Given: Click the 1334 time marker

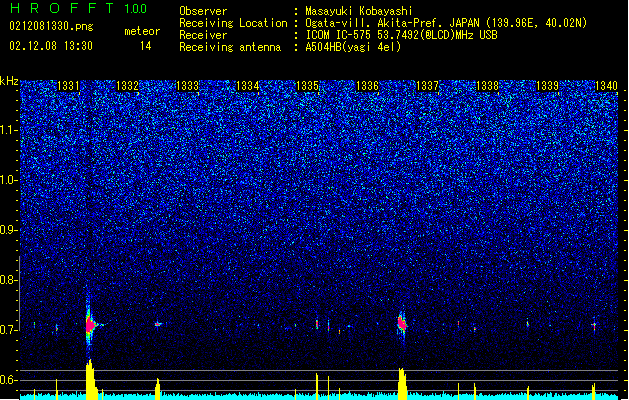Looking at the screenshot, I should [x=248, y=86].
